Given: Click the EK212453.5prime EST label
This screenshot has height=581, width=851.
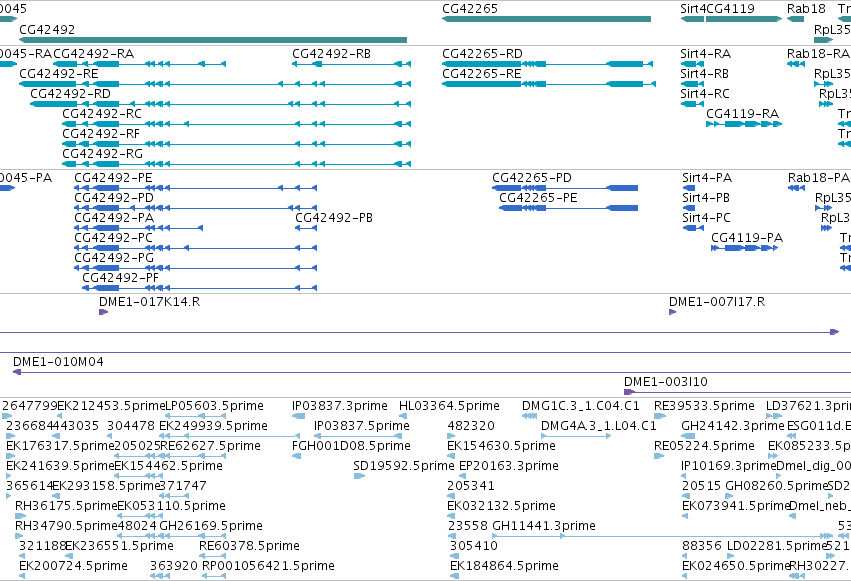Looking at the screenshot, I should (x=111, y=406).
